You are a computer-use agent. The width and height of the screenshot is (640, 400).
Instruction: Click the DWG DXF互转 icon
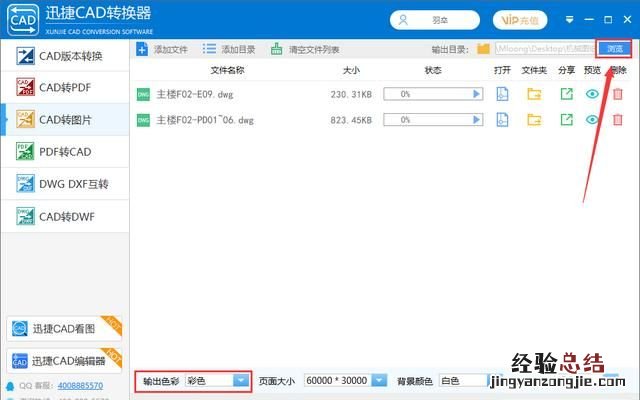[x=25, y=184]
